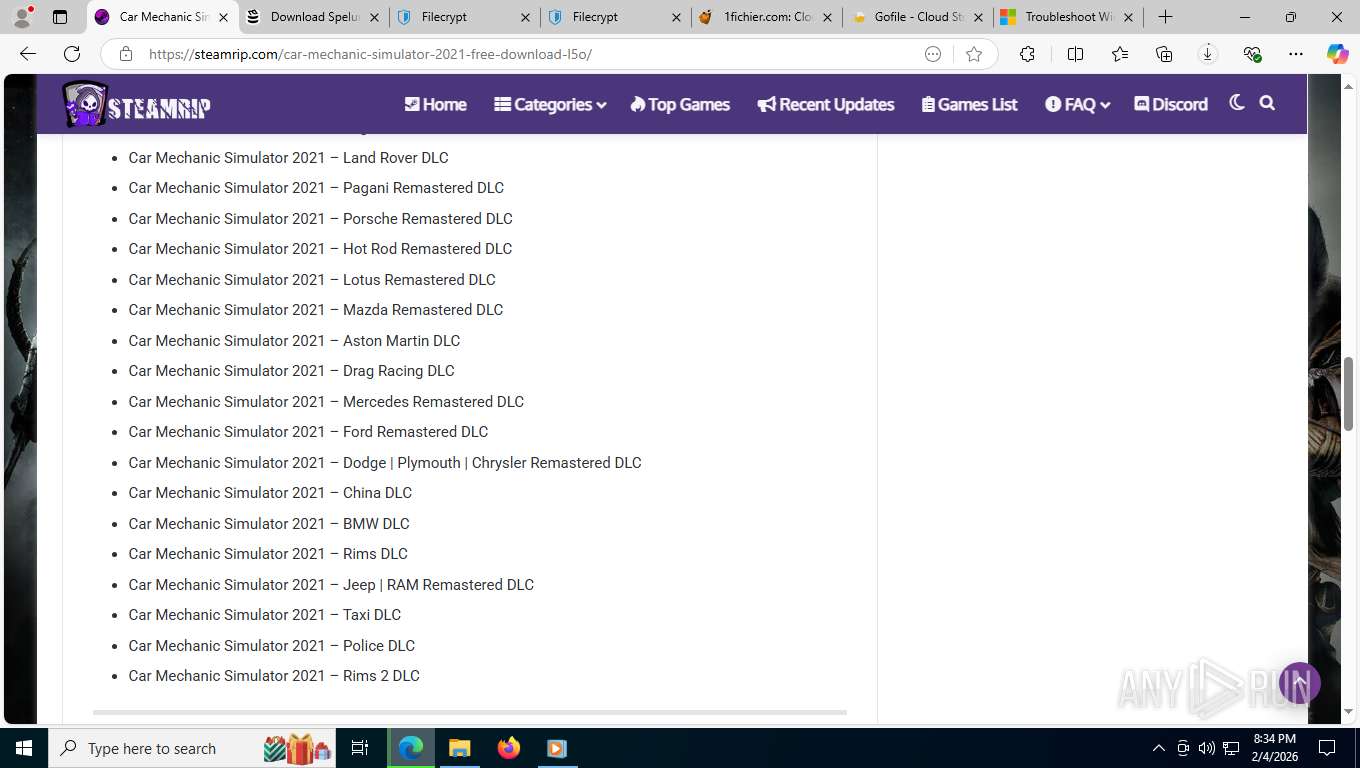
Task: Switch to the Troubleshoot Windows tab
Action: 1069,17
